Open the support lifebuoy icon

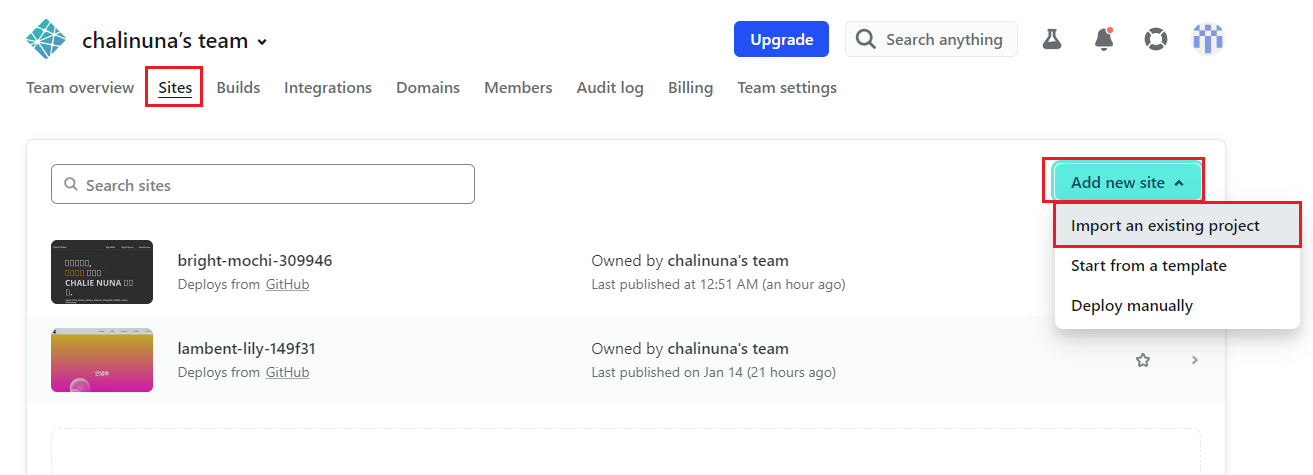tap(1156, 40)
